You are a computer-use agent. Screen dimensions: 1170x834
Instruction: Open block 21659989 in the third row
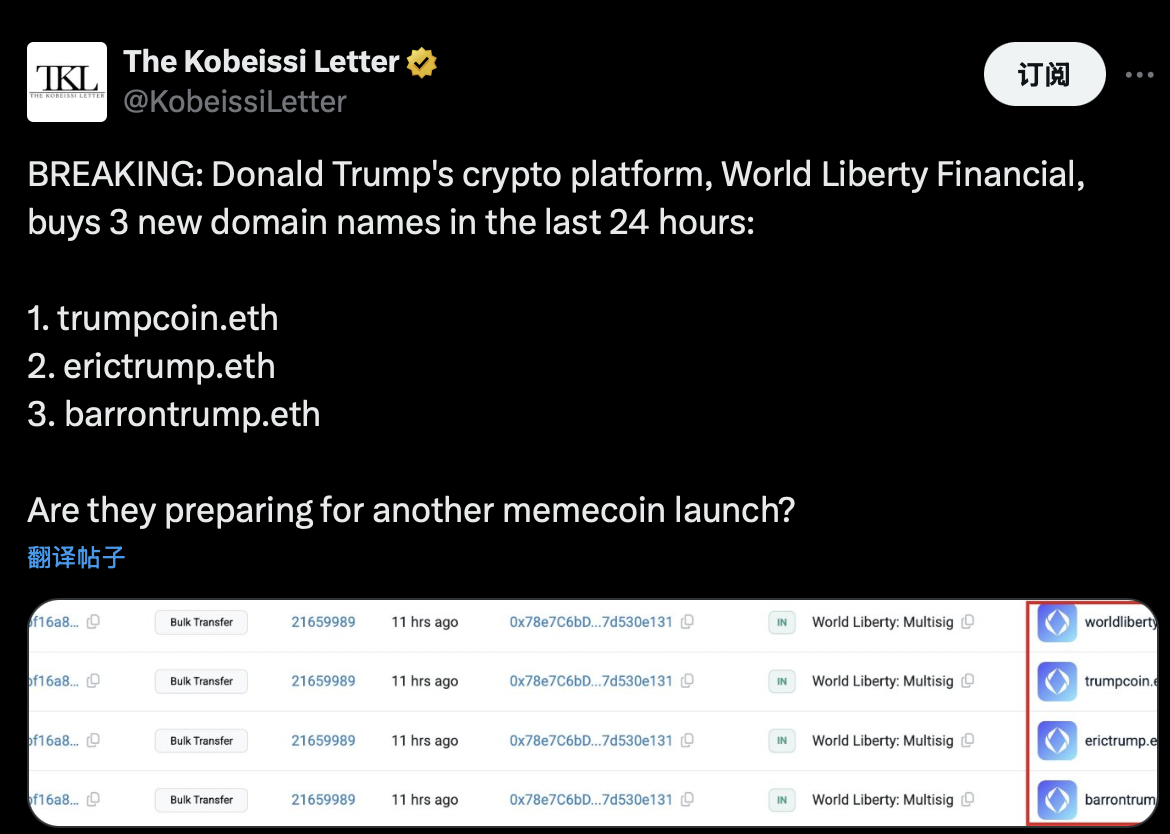(x=323, y=741)
